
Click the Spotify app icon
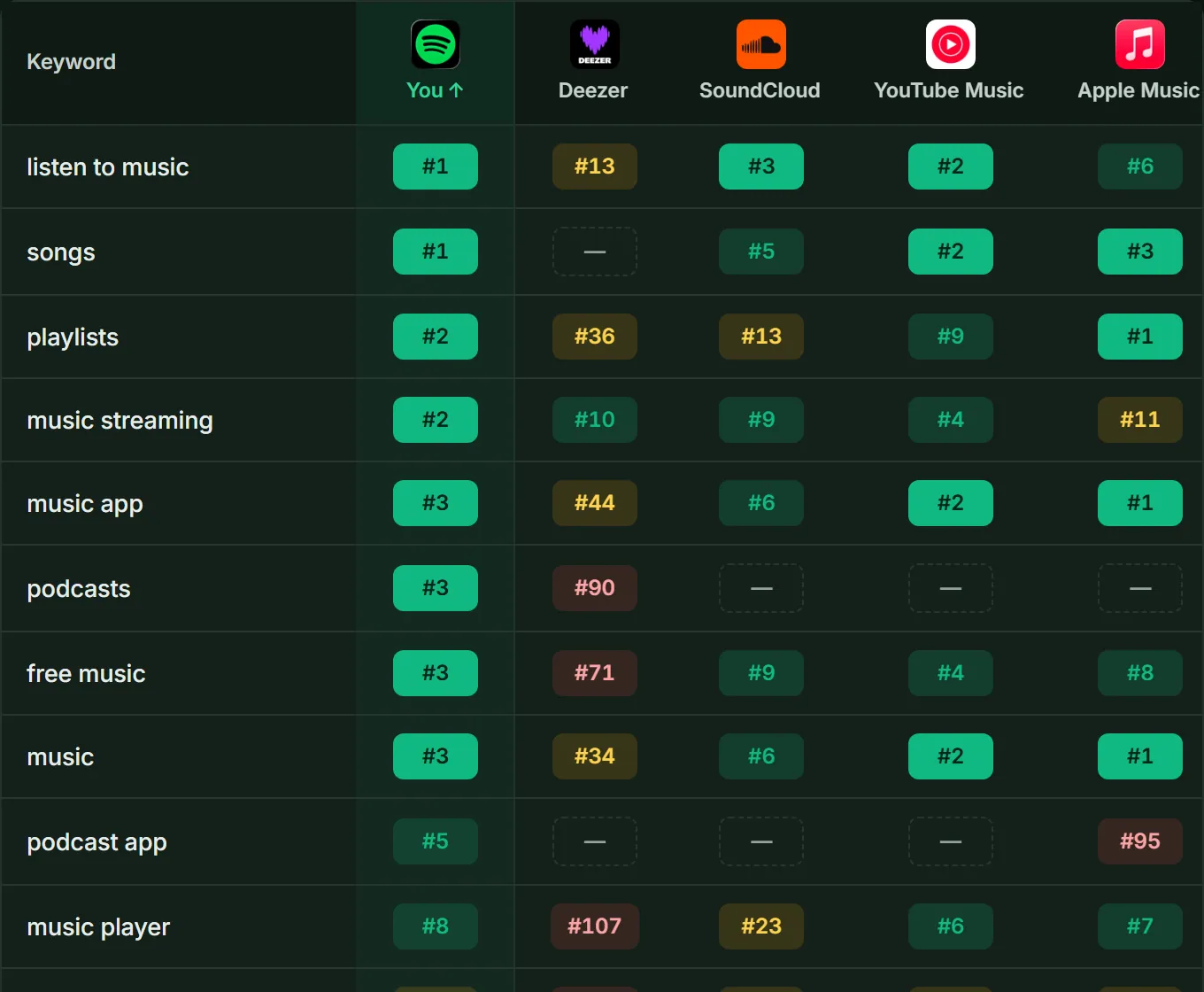click(x=436, y=44)
